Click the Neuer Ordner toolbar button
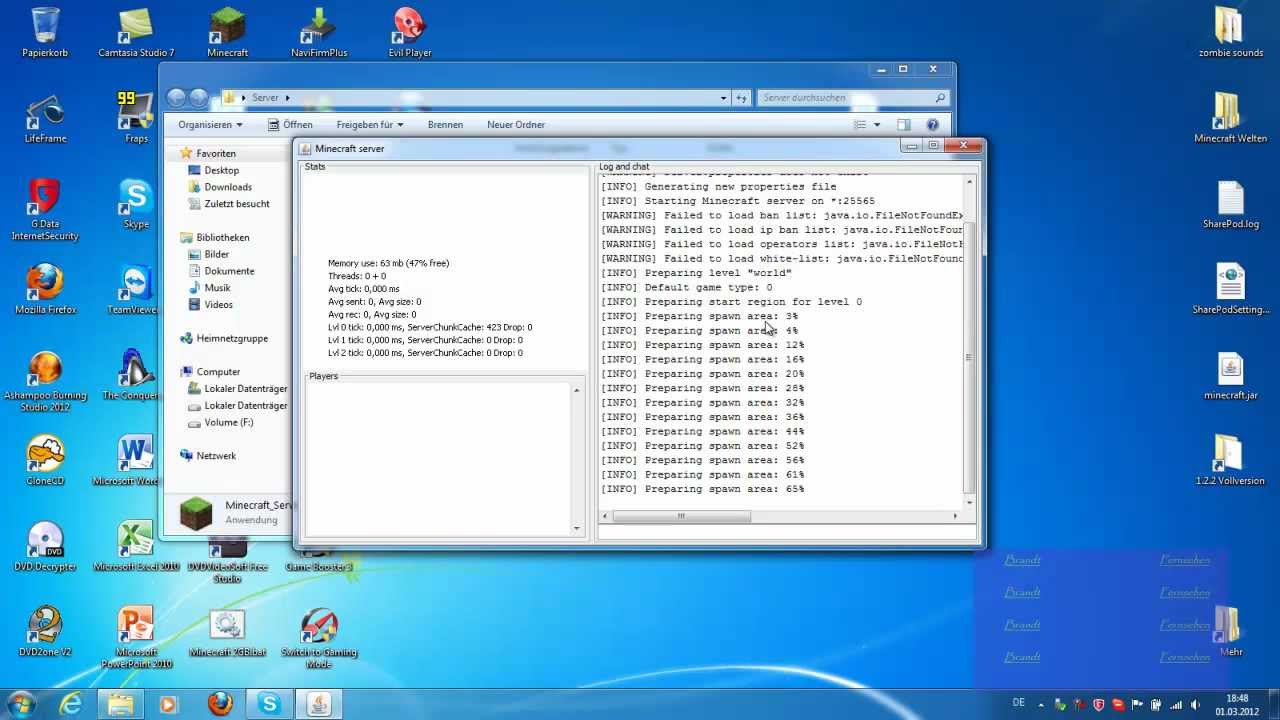This screenshot has height=720, width=1280. (516, 125)
